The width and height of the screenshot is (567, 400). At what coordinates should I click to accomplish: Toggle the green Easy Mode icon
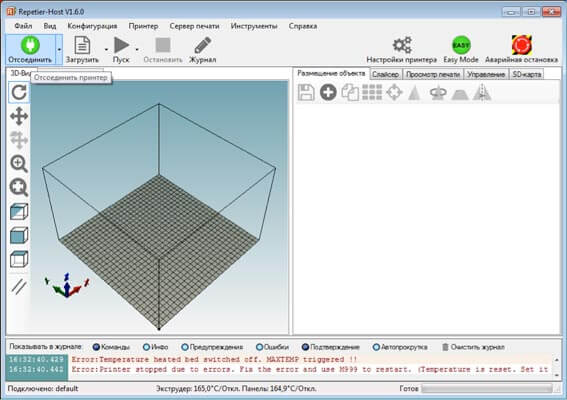[x=461, y=45]
